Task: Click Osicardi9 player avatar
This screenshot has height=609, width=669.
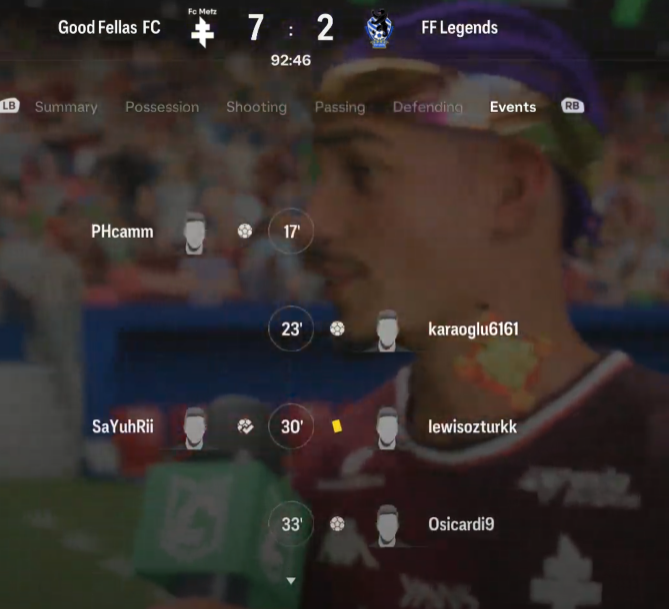Action: (x=387, y=526)
